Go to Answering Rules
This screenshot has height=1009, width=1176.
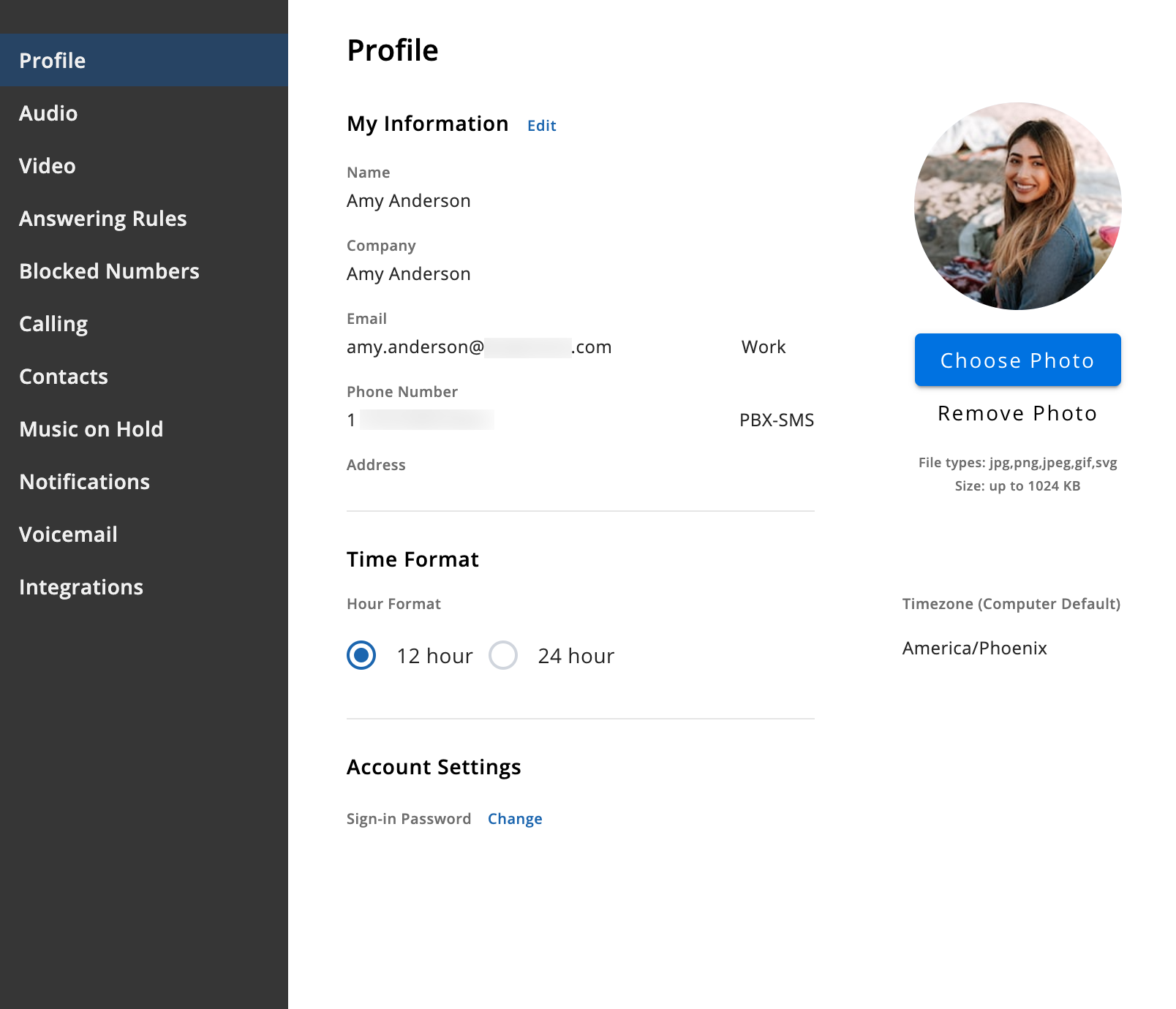point(144,219)
